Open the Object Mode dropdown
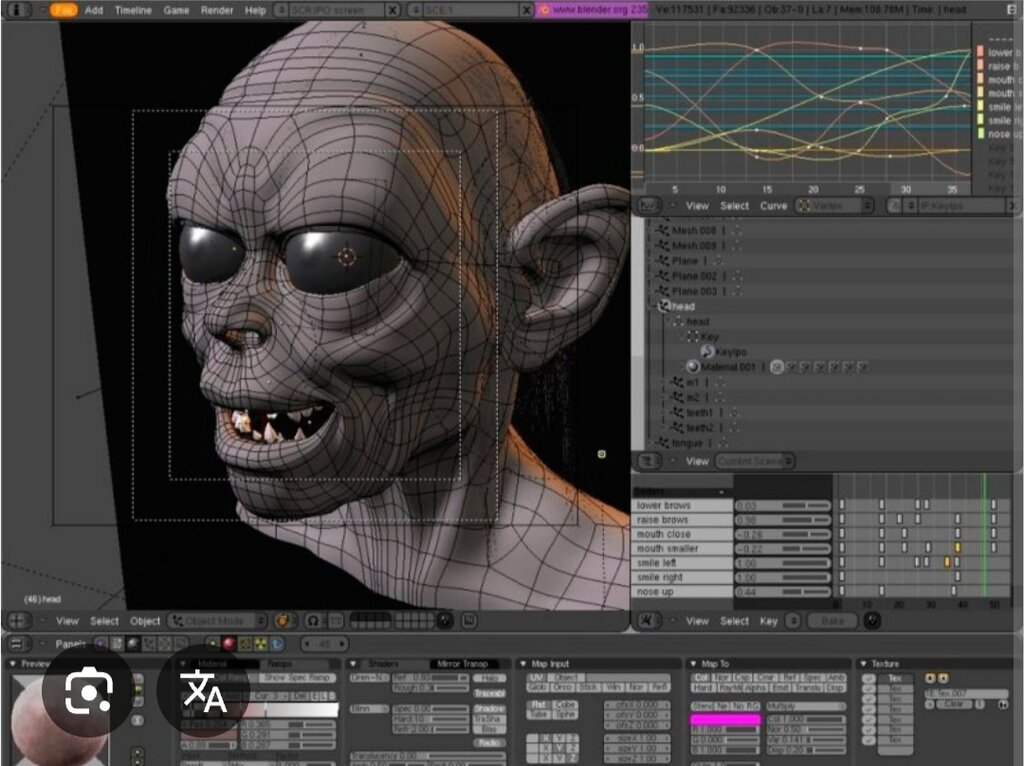Screen dimensions: 1024x766 (x=218, y=620)
